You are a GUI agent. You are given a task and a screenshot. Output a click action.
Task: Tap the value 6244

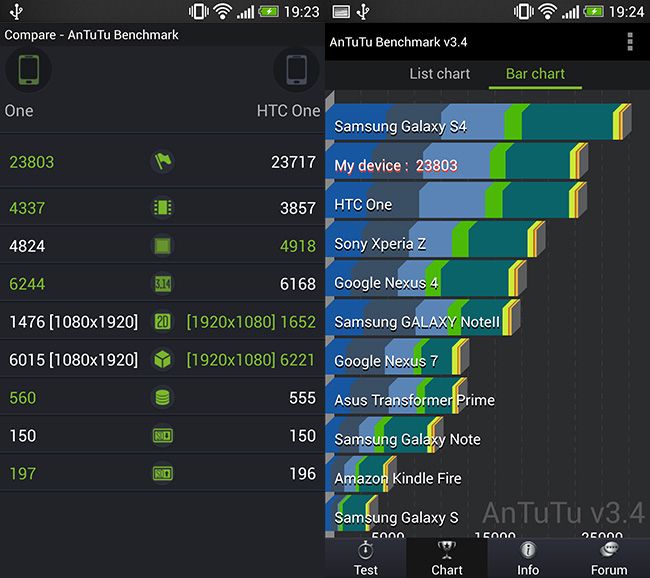tap(27, 284)
